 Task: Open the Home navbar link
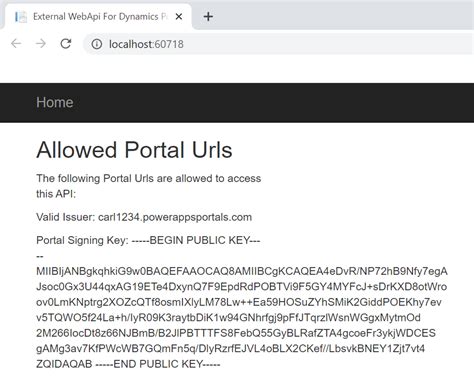tap(55, 102)
